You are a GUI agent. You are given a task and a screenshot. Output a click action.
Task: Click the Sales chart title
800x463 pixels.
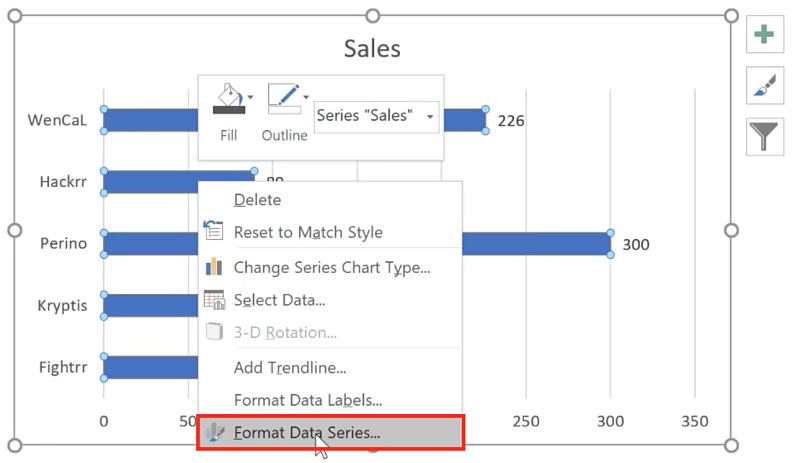click(x=372, y=48)
